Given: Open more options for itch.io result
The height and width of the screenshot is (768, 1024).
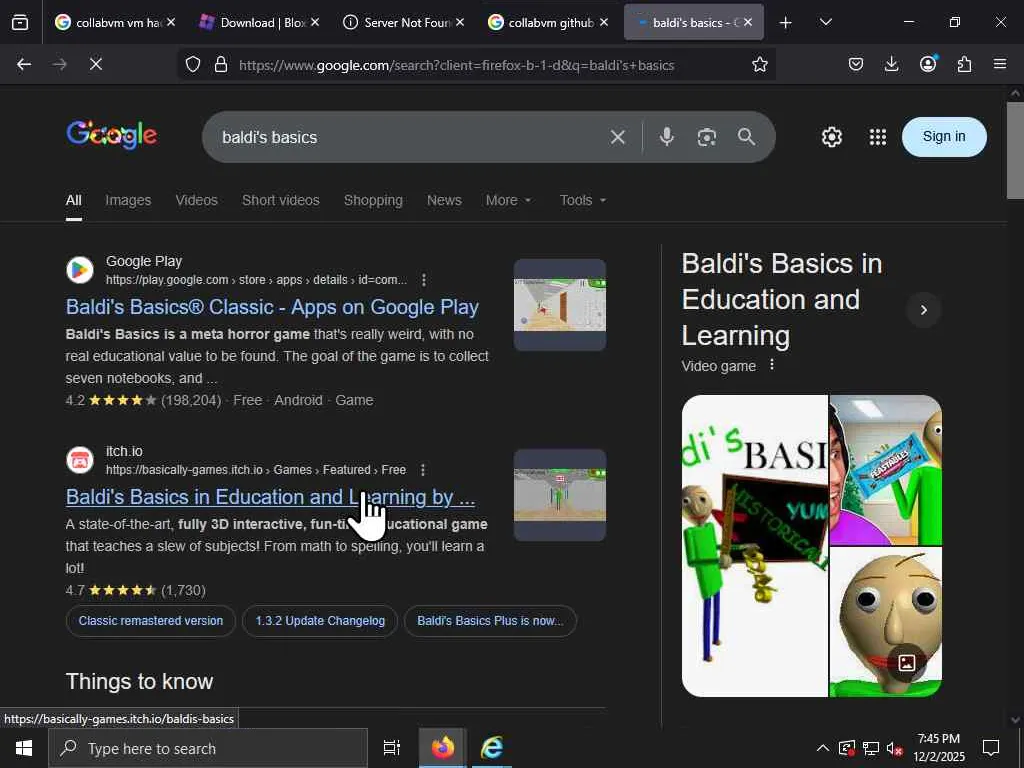Looking at the screenshot, I should click(423, 470).
